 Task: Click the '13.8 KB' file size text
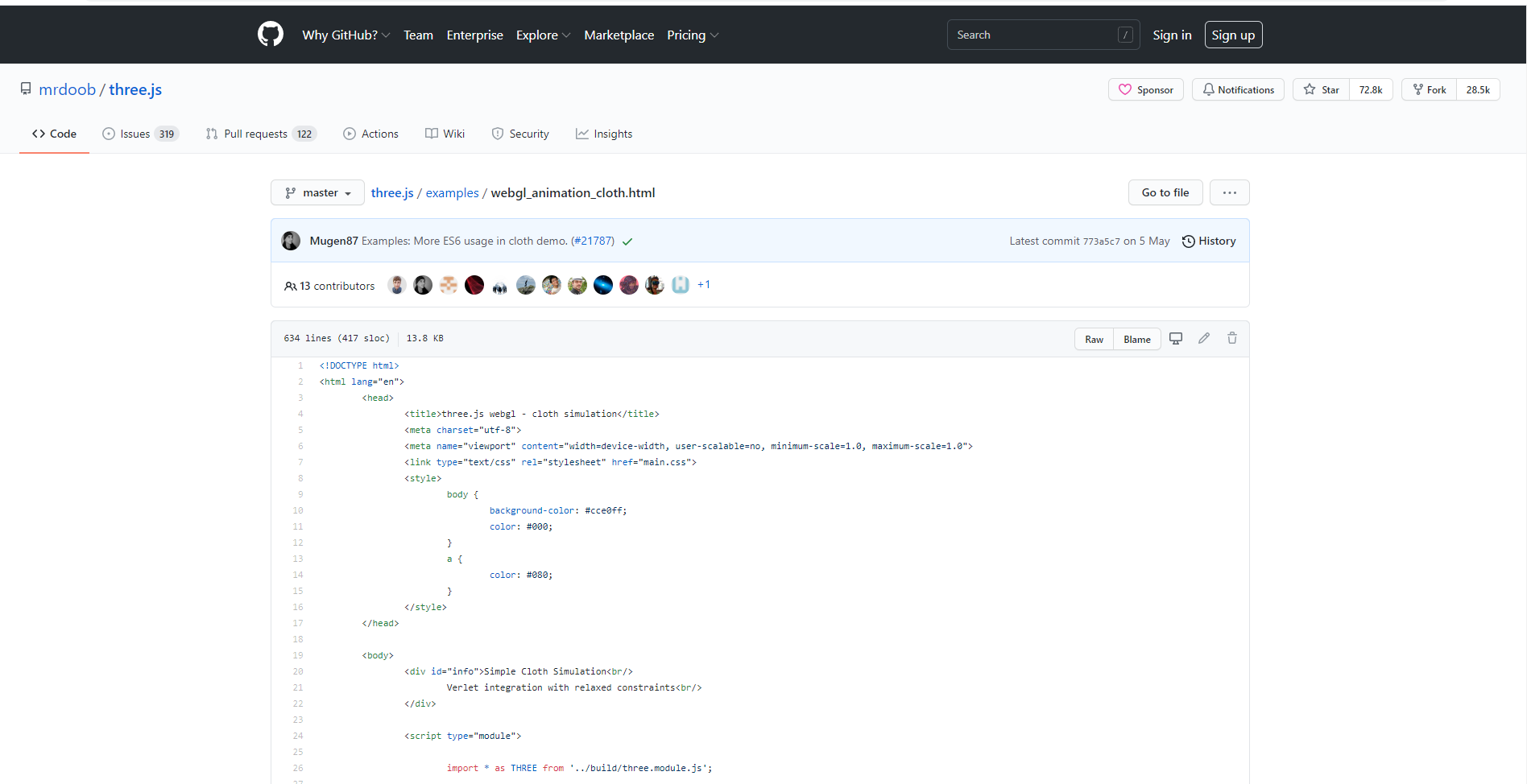(425, 338)
